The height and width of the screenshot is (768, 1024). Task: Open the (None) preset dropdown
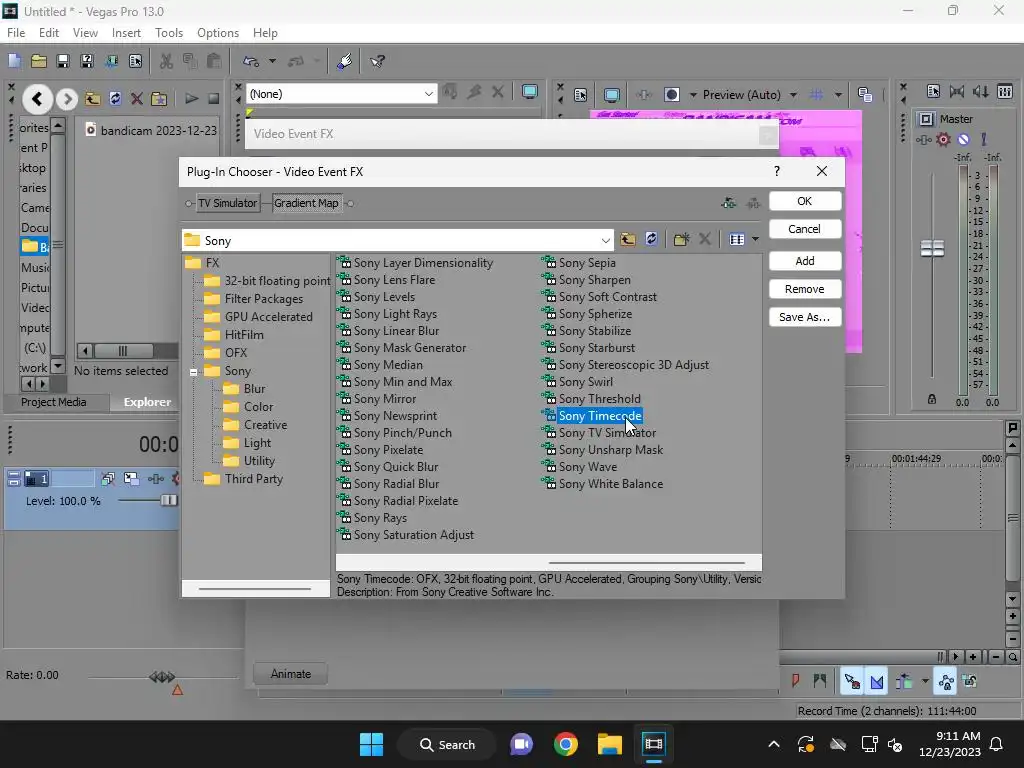pyautogui.click(x=428, y=94)
